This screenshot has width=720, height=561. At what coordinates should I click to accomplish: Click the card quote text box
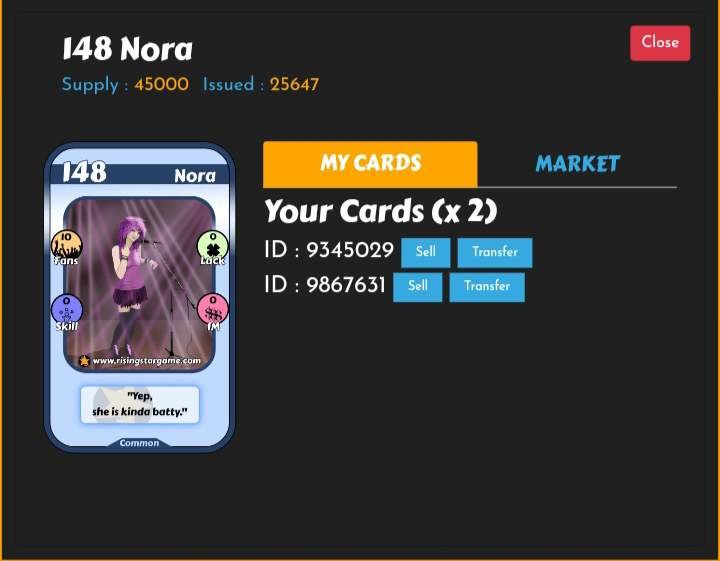click(140, 404)
